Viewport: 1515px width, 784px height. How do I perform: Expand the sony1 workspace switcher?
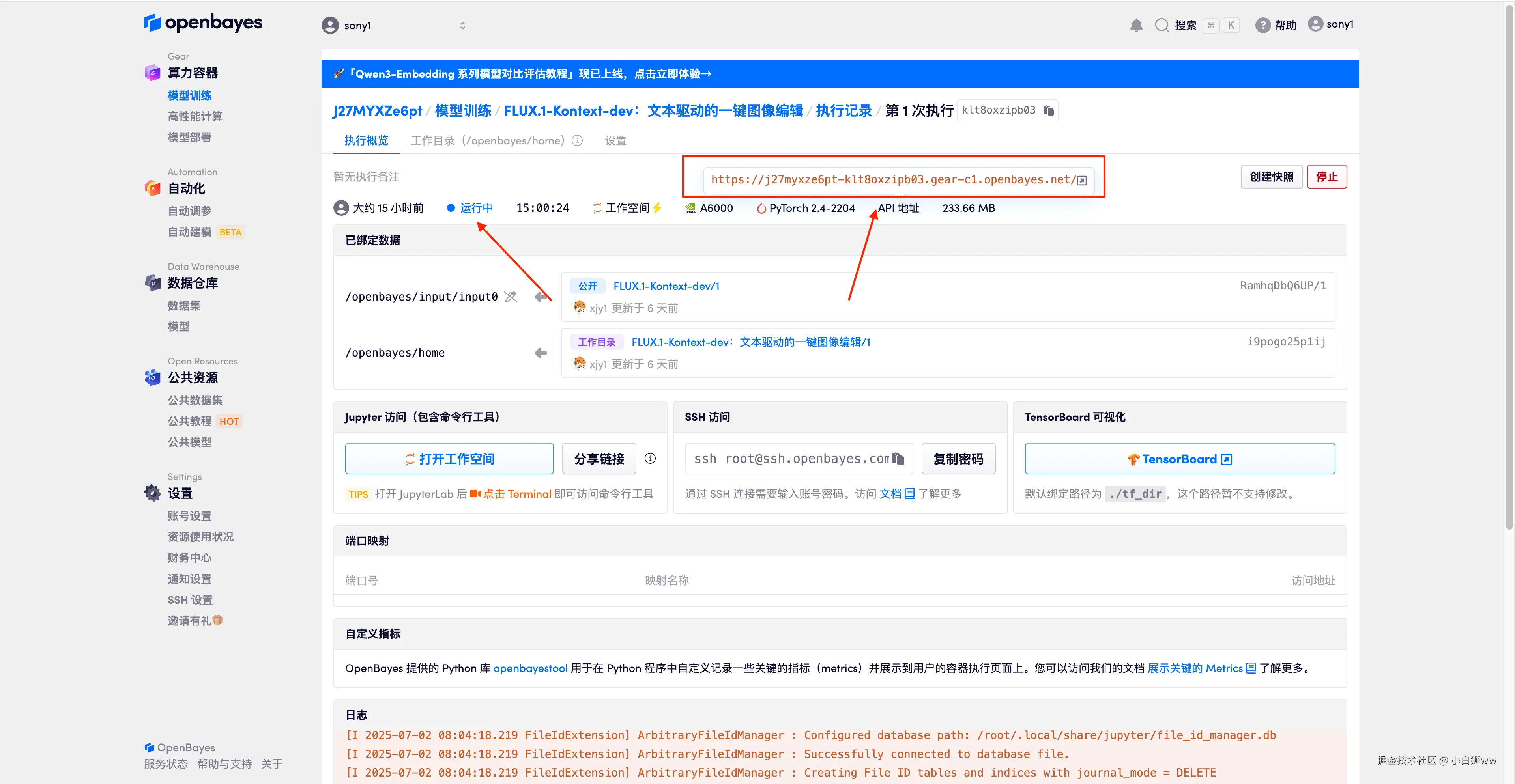coord(462,25)
